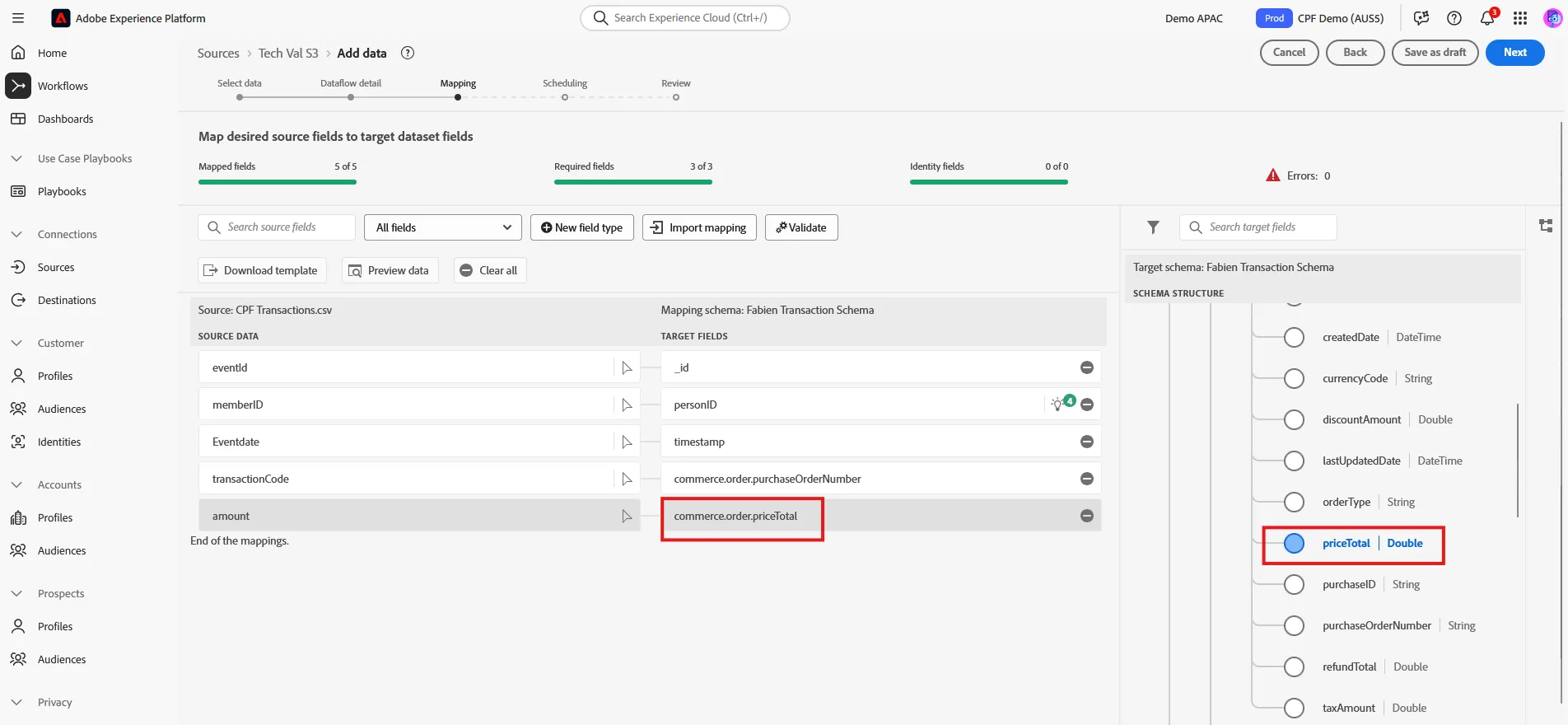
Task: Remove the _id mapping row
Action: (1087, 367)
